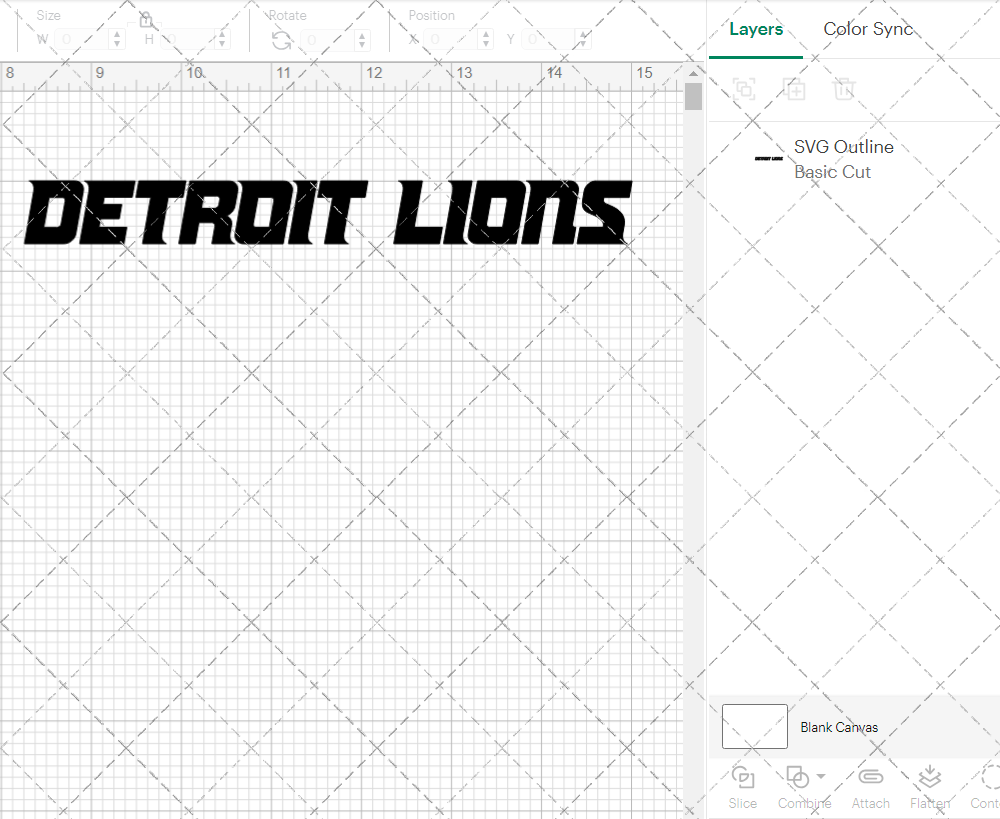The image size is (1000, 819).
Task: Click the Add layer icon
Action: click(795, 89)
